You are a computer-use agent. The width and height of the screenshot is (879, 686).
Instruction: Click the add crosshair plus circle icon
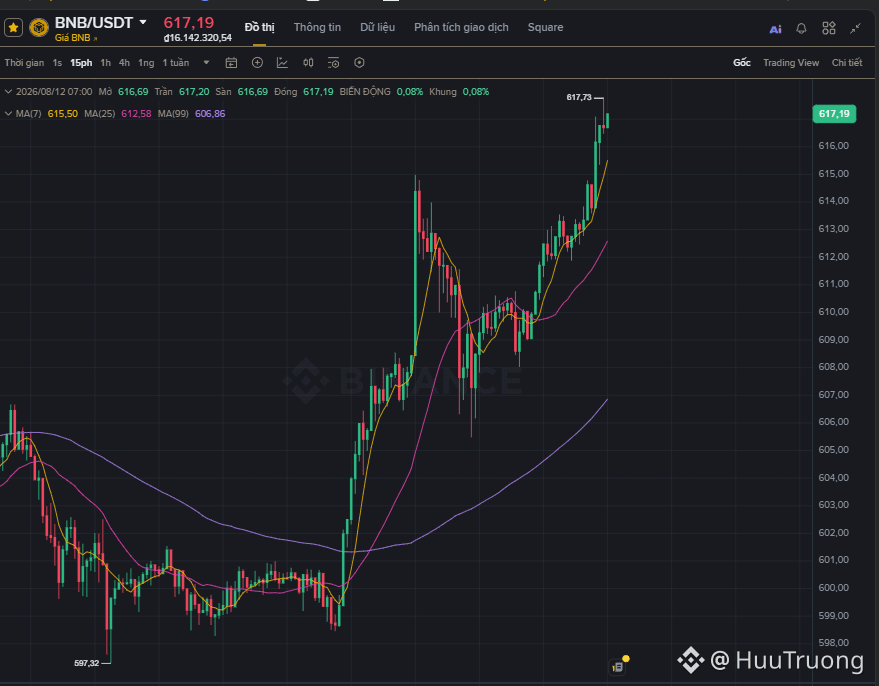tap(257, 63)
